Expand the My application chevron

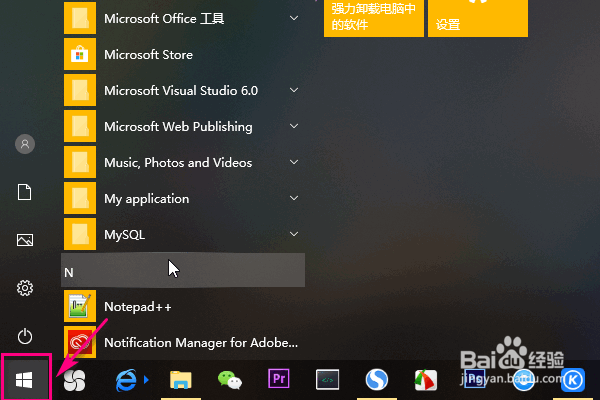294,198
